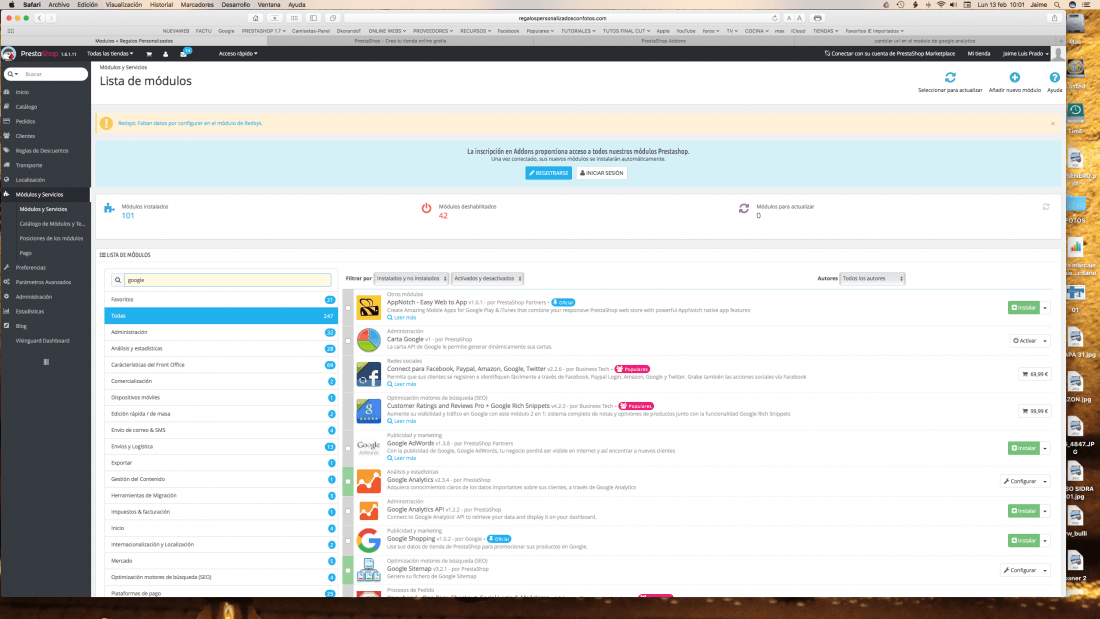Click the Spotlight search icon in menu bar
Image resolution: width=1100 pixels, height=619 pixels.
tap(1057, 5)
